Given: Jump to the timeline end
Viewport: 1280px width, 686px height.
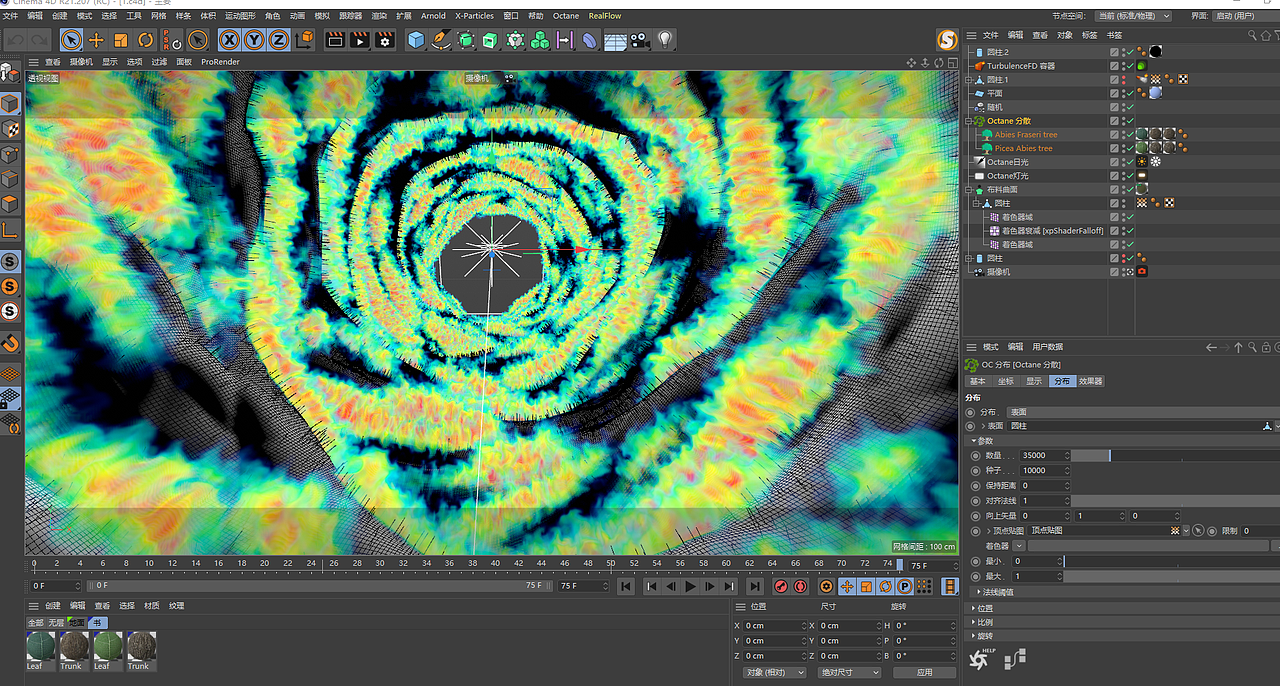Looking at the screenshot, I should 755,587.
